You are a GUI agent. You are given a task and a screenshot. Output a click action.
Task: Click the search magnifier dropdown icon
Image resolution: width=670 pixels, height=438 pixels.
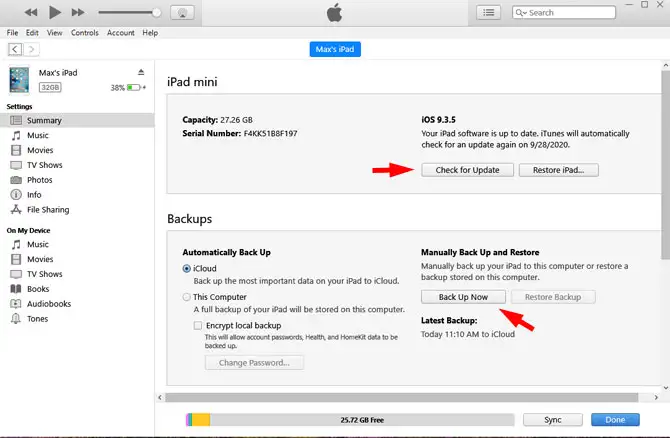(x=520, y=12)
